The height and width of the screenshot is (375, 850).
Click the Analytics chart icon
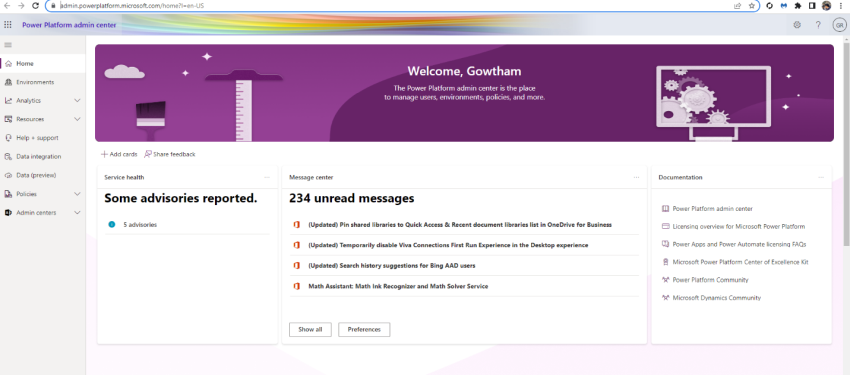click(x=8, y=101)
